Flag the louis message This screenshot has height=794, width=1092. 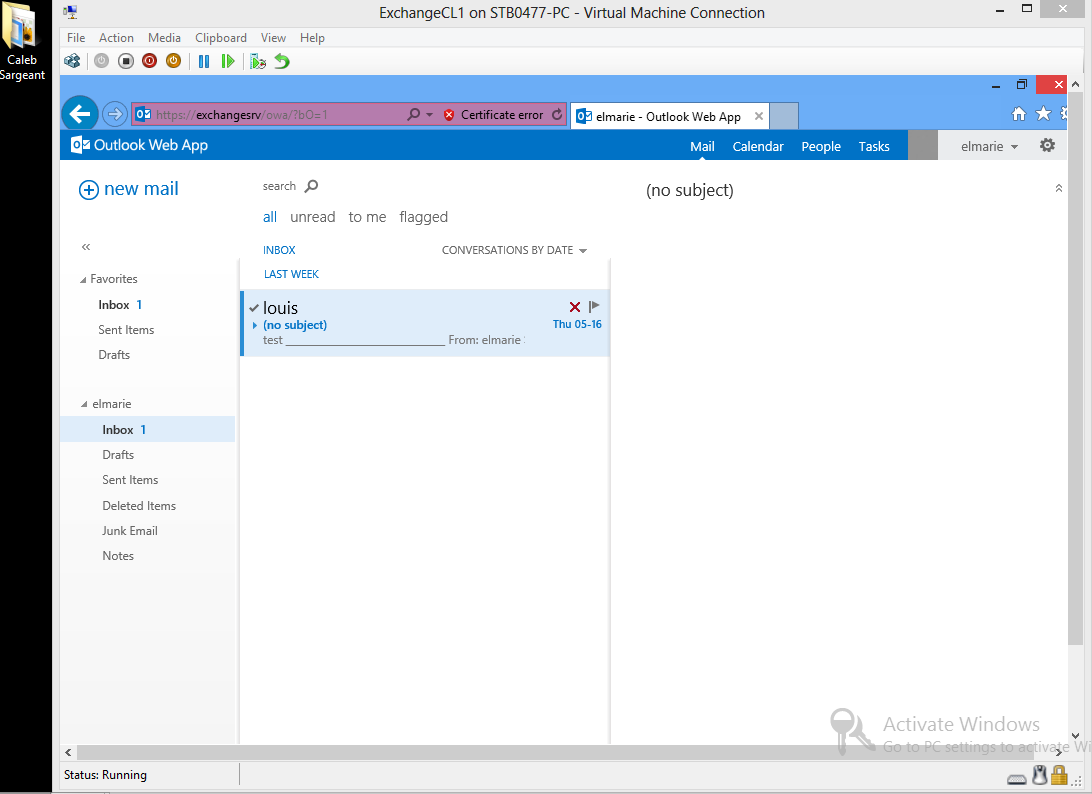(594, 306)
